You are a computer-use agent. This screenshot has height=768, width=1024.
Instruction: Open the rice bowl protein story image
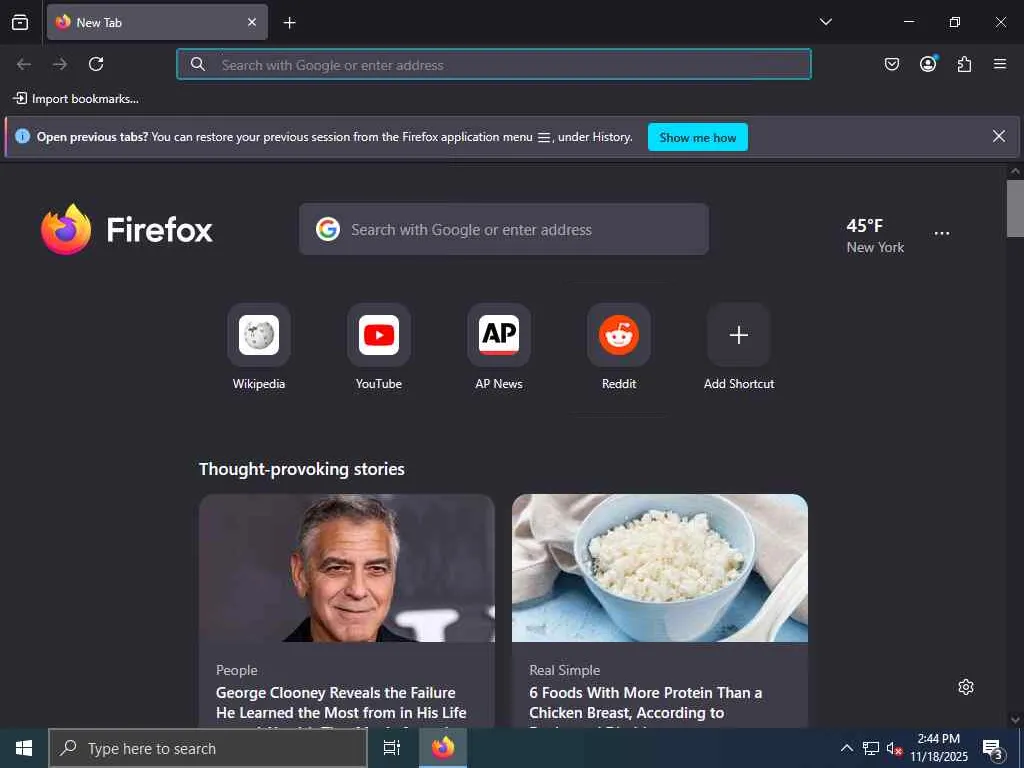(660, 568)
